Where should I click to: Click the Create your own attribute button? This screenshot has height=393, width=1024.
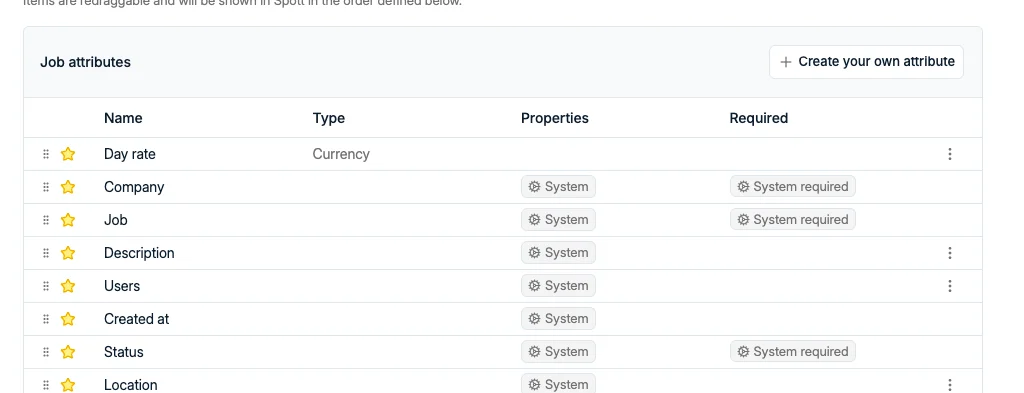pos(866,62)
